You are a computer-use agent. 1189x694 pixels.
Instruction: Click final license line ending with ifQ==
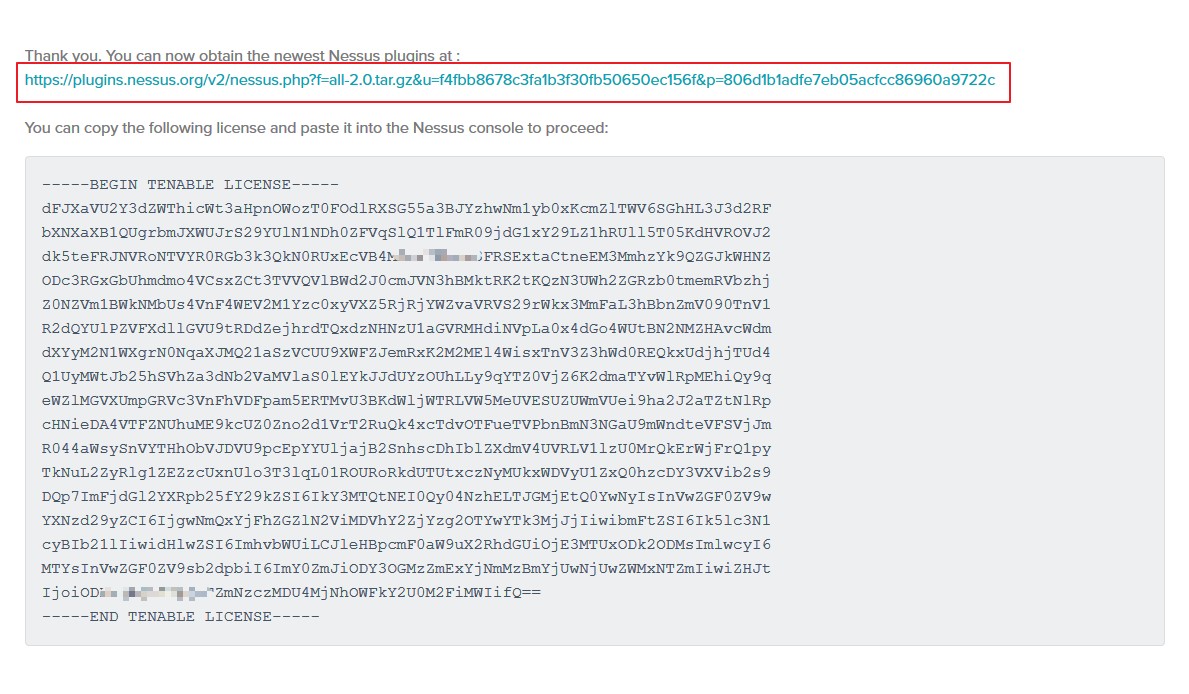290,593
